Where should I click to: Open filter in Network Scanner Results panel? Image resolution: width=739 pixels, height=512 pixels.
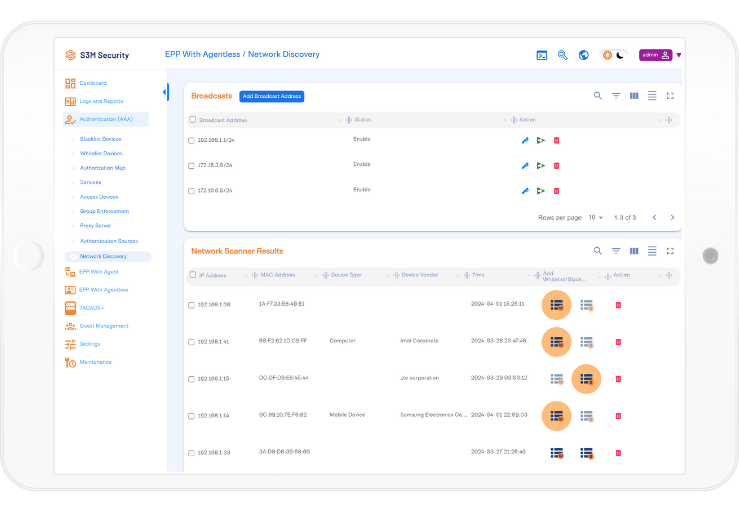pos(616,251)
